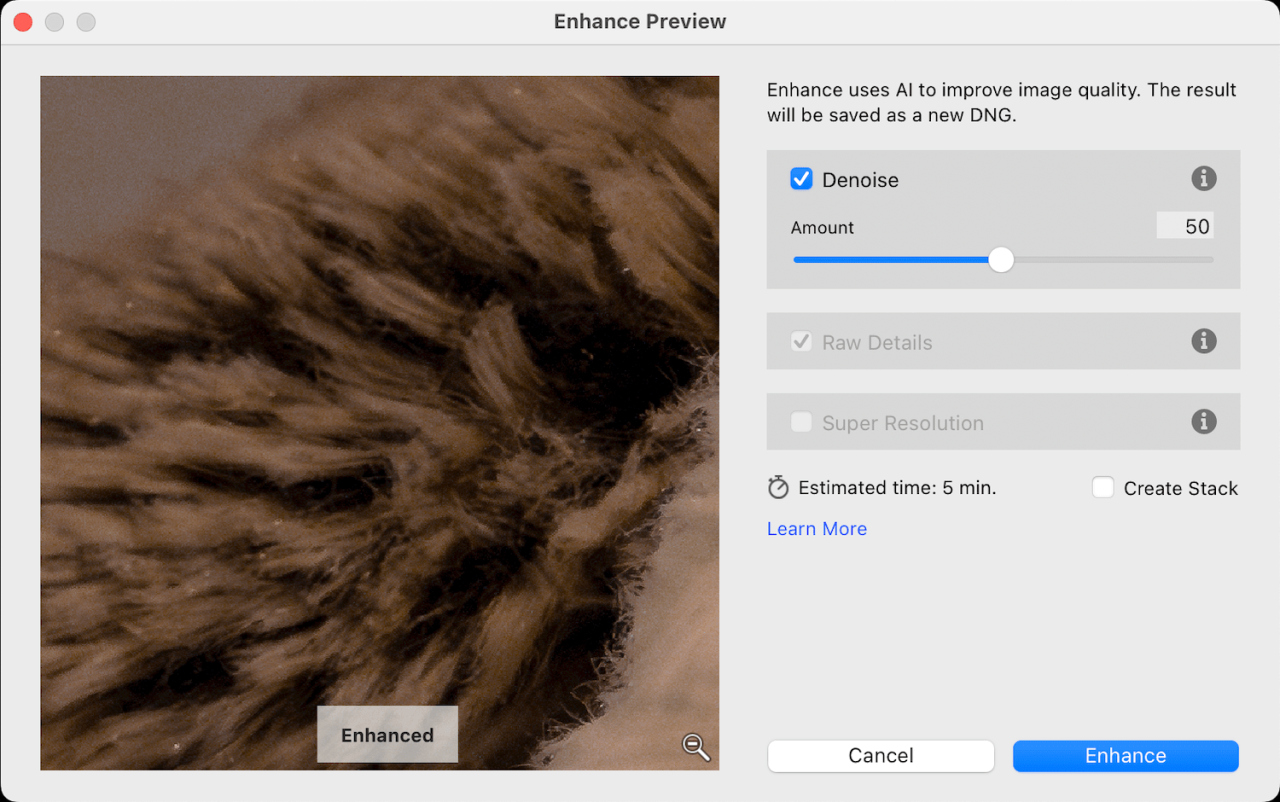The image size is (1280, 802).
Task: Open the Learn More link
Action: pyautogui.click(x=817, y=529)
